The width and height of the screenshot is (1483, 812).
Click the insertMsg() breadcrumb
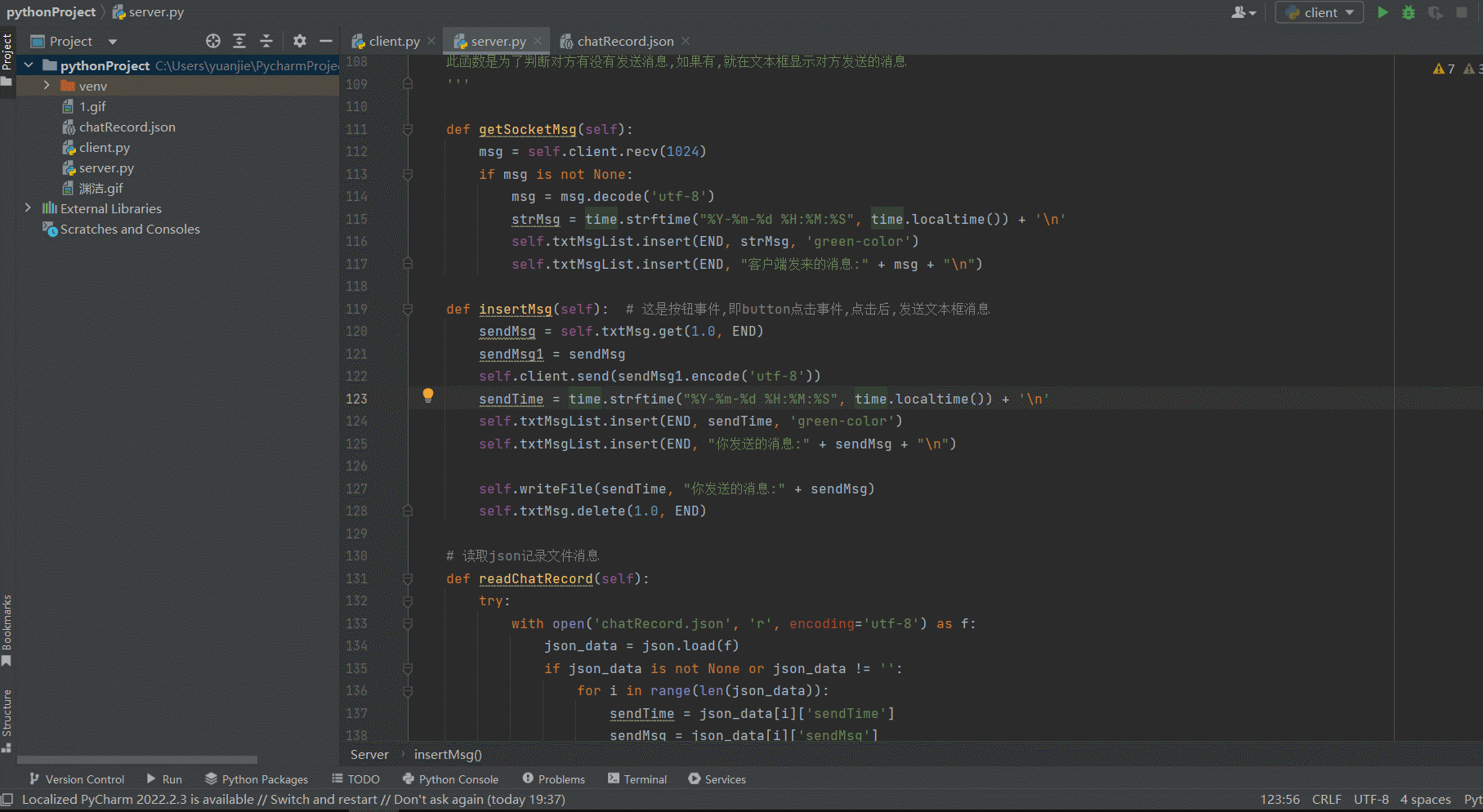pos(448,755)
